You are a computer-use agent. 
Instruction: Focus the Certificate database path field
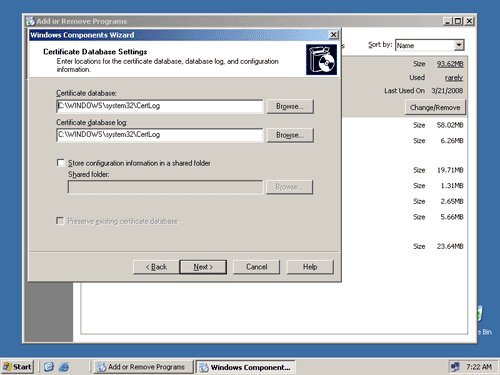click(x=160, y=106)
